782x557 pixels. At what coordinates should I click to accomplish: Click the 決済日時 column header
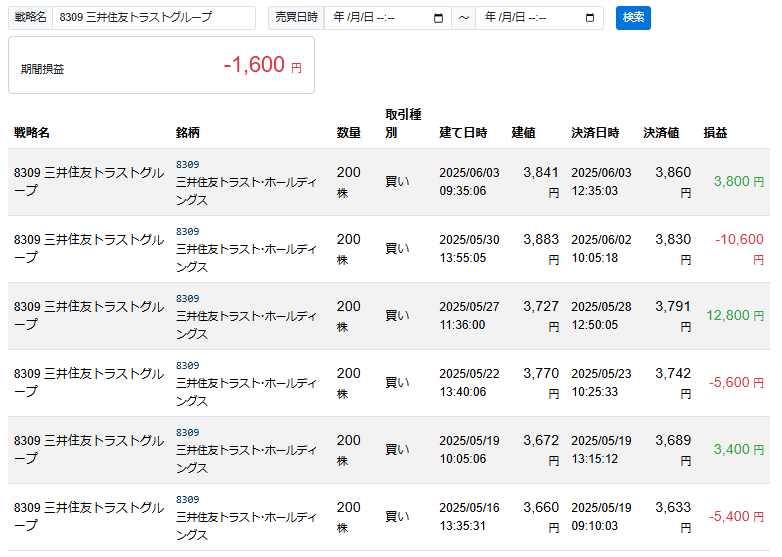pos(595,133)
